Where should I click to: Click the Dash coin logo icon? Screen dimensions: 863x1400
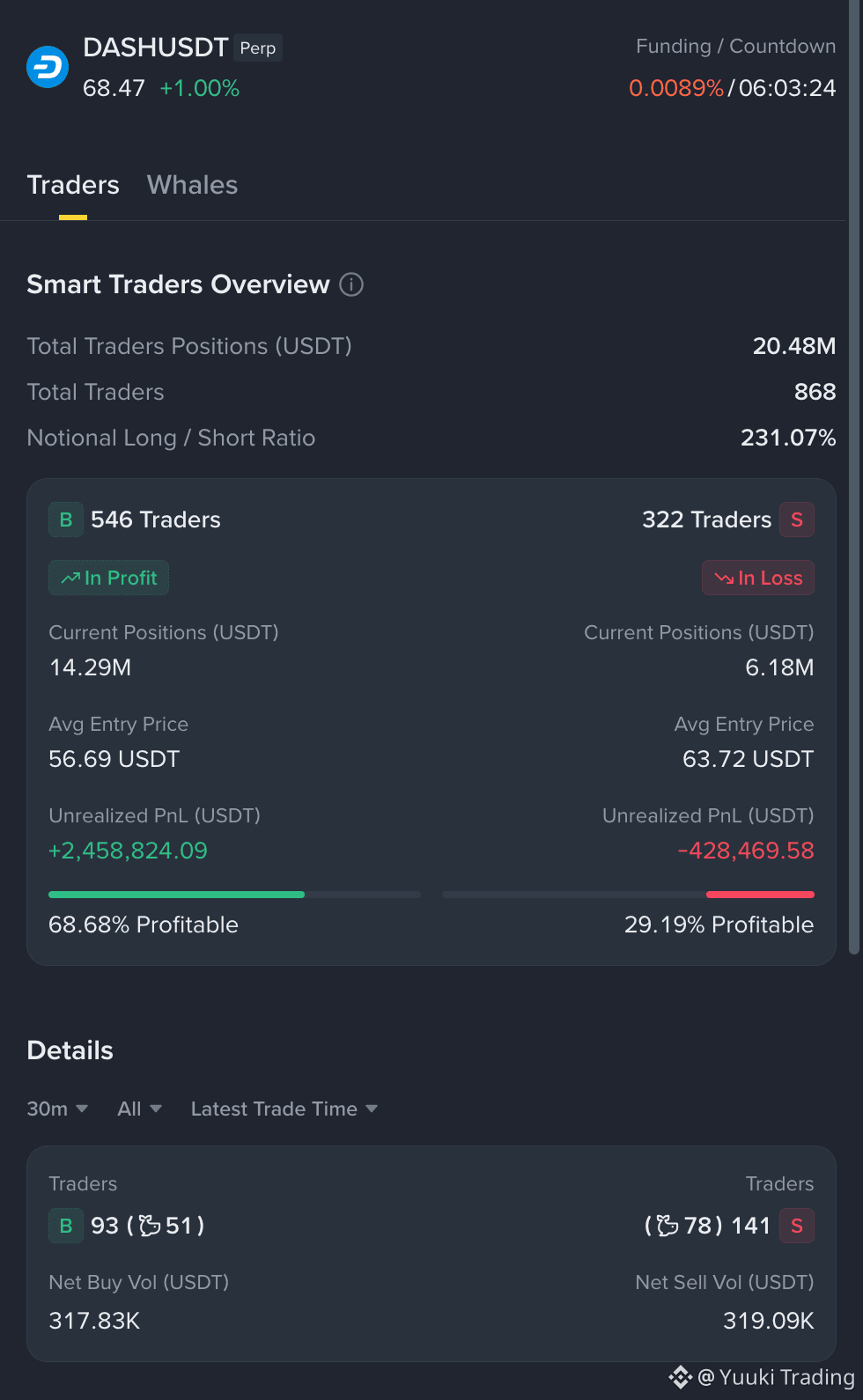[x=48, y=67]
